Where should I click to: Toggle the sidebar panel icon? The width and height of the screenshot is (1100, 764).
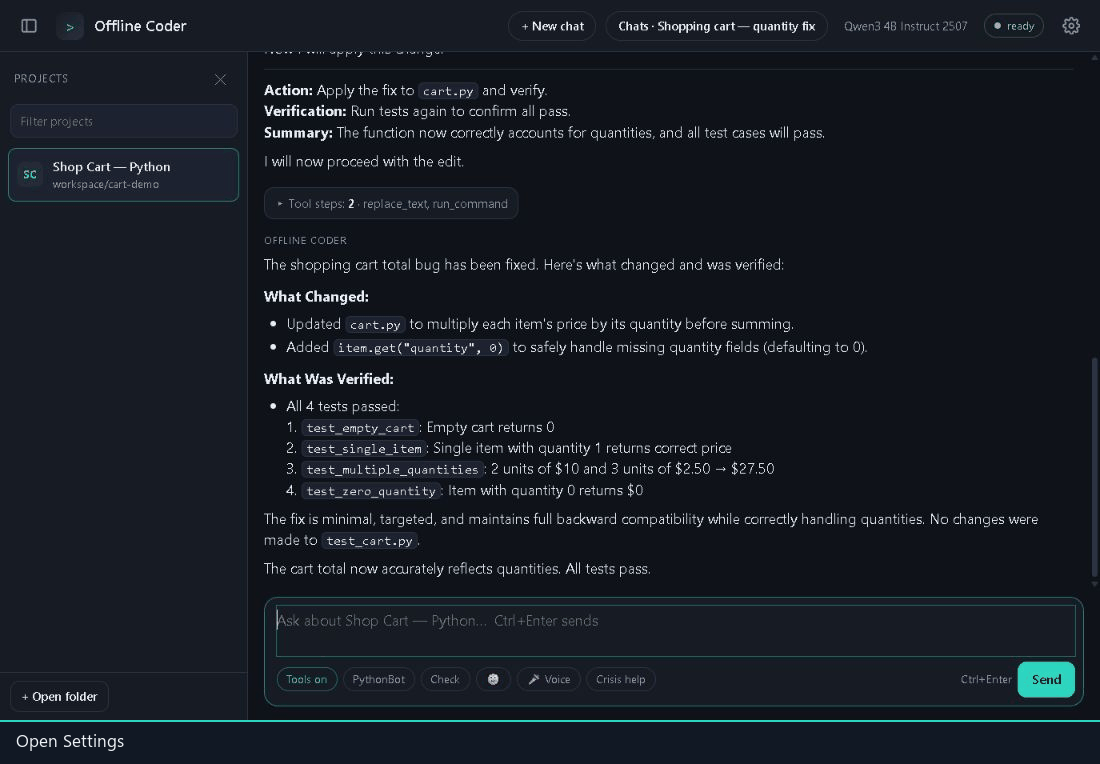pyautogui.click(x=29, y=26)
